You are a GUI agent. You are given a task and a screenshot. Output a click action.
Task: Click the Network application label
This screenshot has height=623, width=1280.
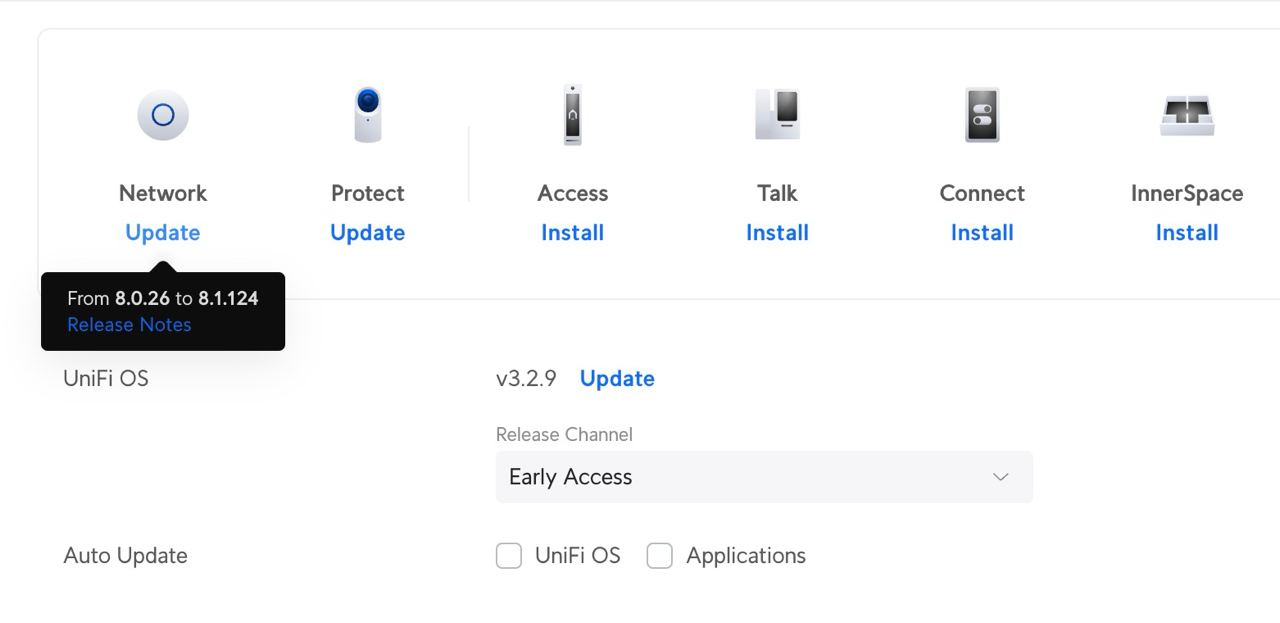point(163,193)
